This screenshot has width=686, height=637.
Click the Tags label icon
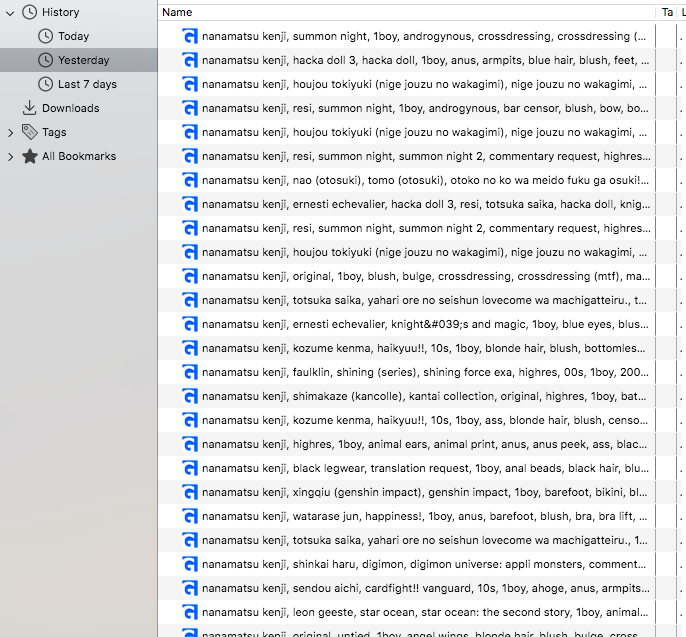30,132
